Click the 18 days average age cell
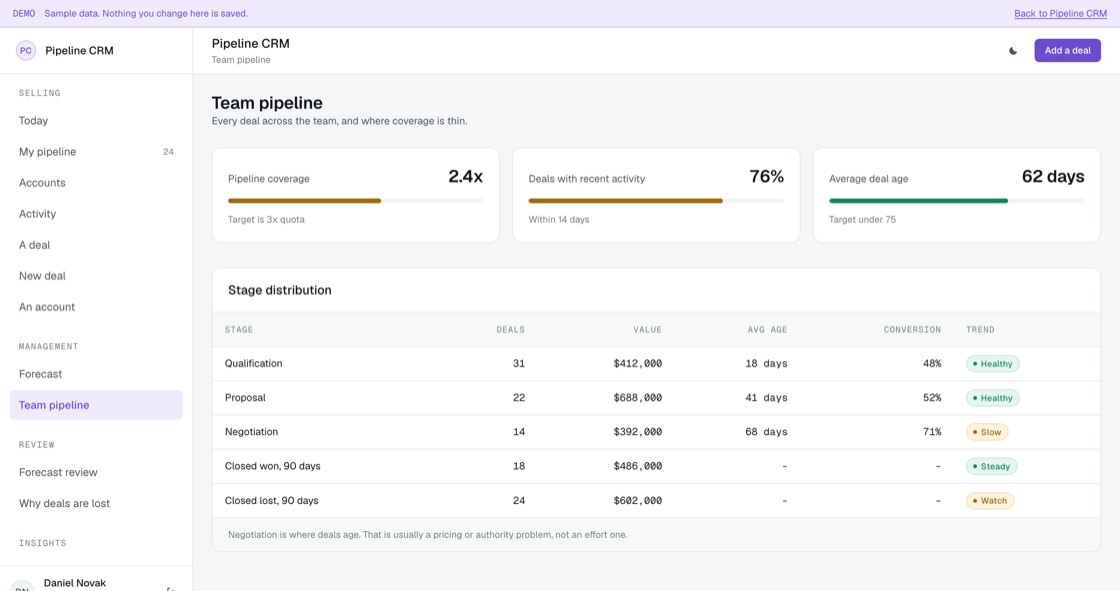The width and height of the screenshot is (1120, 591). [766, 364]
